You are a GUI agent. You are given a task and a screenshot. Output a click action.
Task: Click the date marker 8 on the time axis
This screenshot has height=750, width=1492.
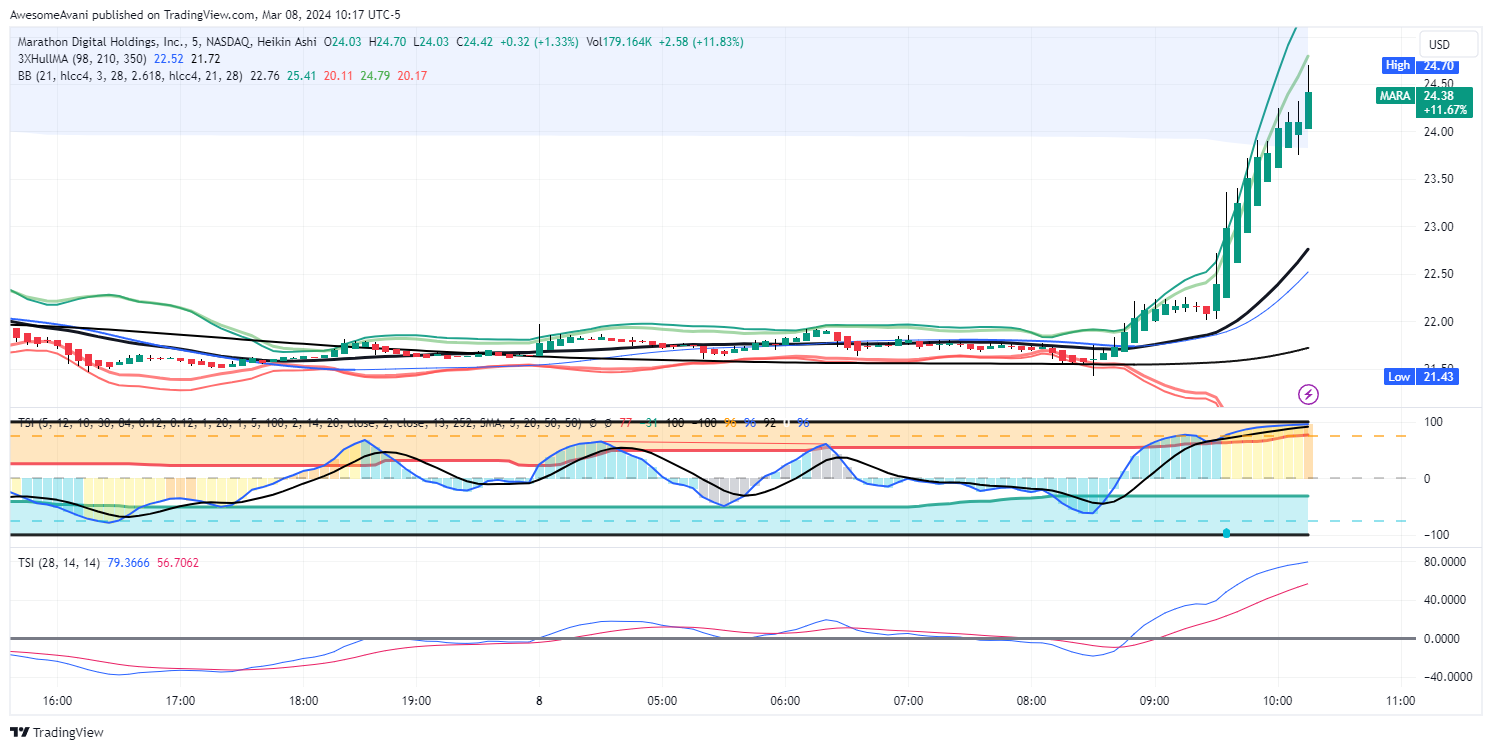[539, 701]
